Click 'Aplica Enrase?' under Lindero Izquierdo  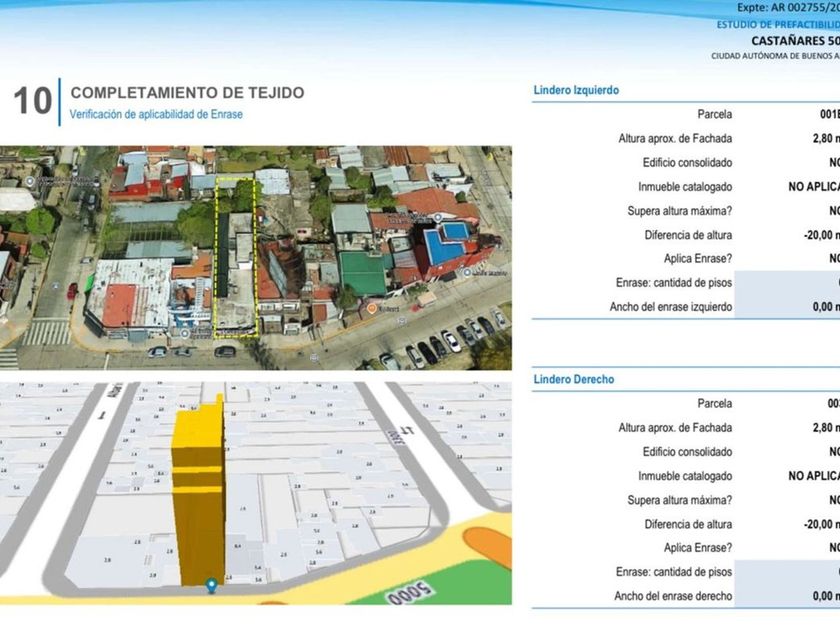coord(698,259)
